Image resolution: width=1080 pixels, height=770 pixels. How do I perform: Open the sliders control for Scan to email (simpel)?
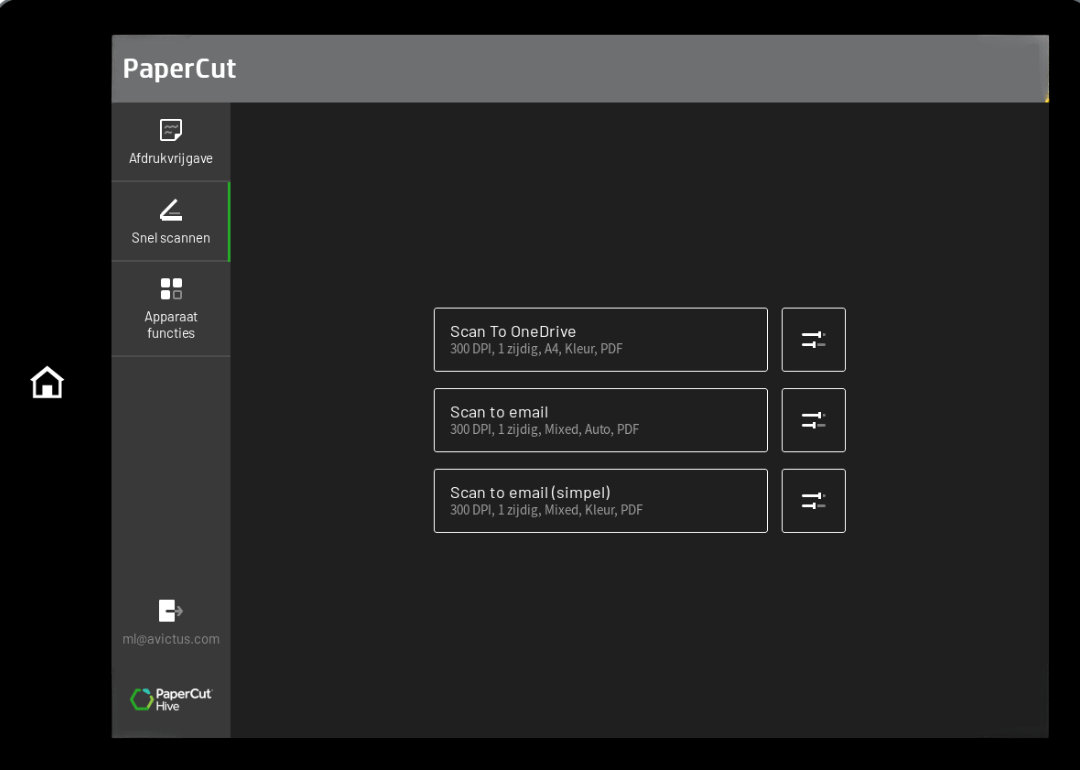click(813, 500)
